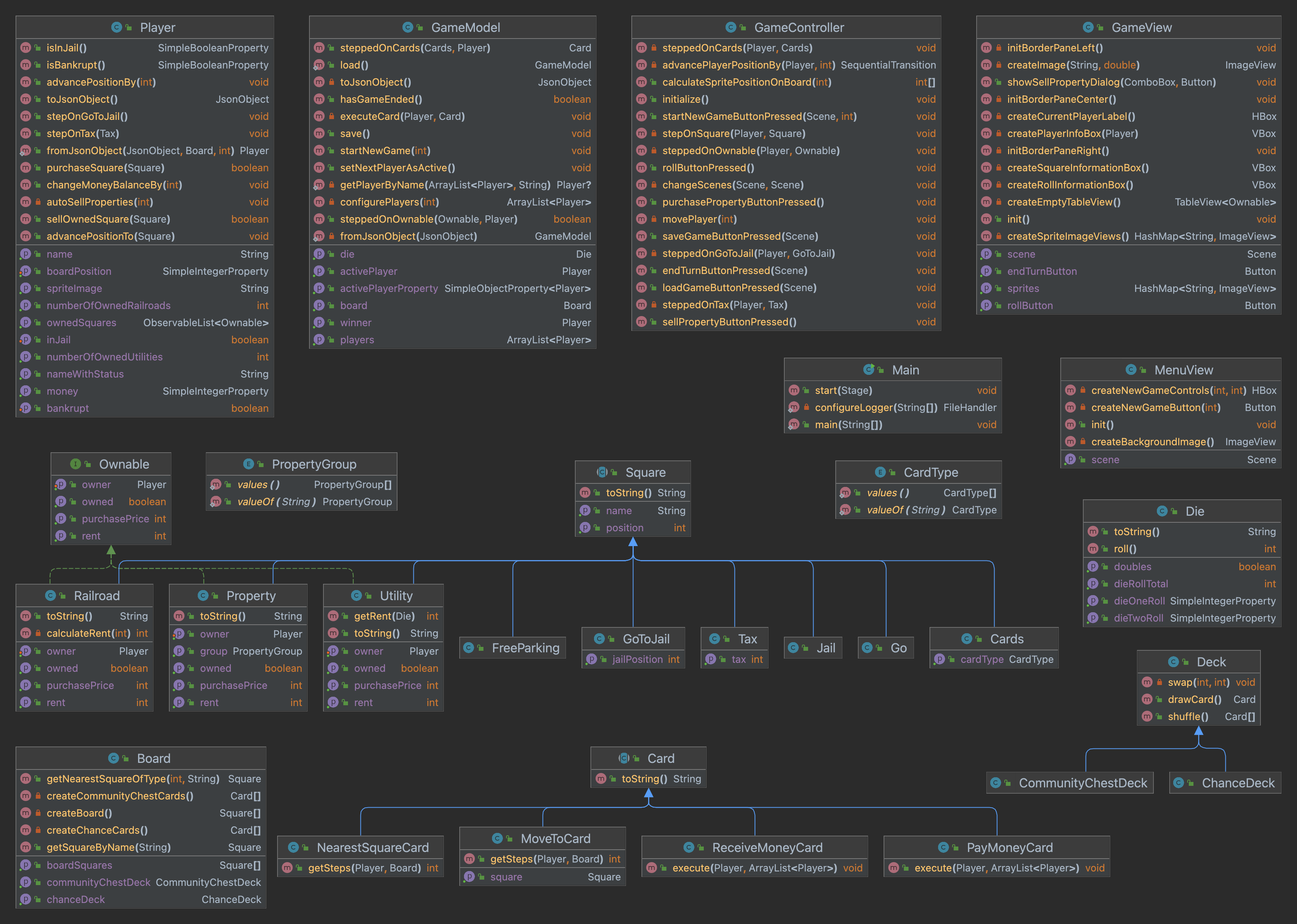Select getNearestSquareOfType method in Board
Screen dimensions: 1297x924
tap(141, 779)
